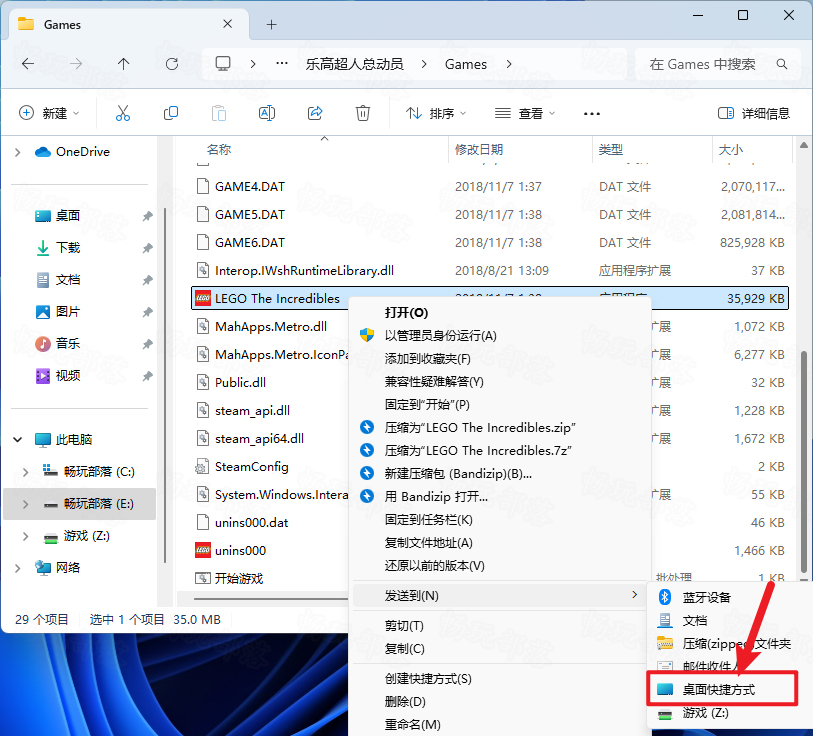Click the search magnifier icon

point(781,64)
